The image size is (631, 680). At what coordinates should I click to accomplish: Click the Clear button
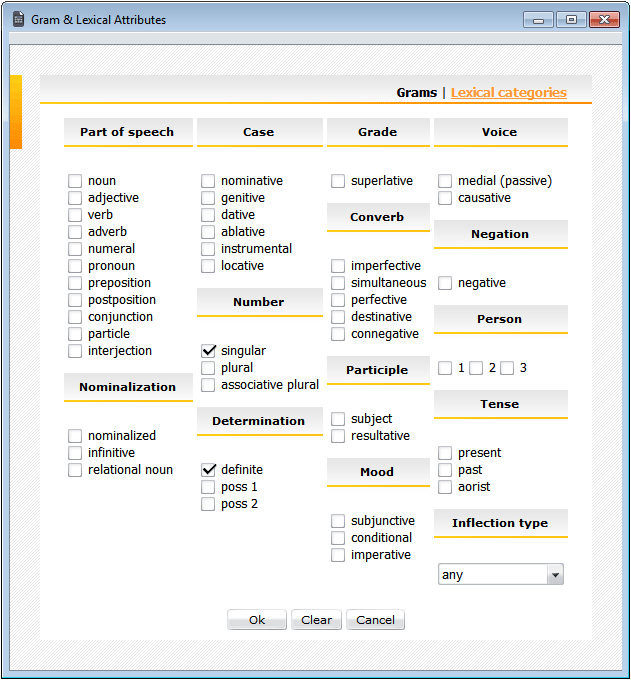(x=317, y=620)
